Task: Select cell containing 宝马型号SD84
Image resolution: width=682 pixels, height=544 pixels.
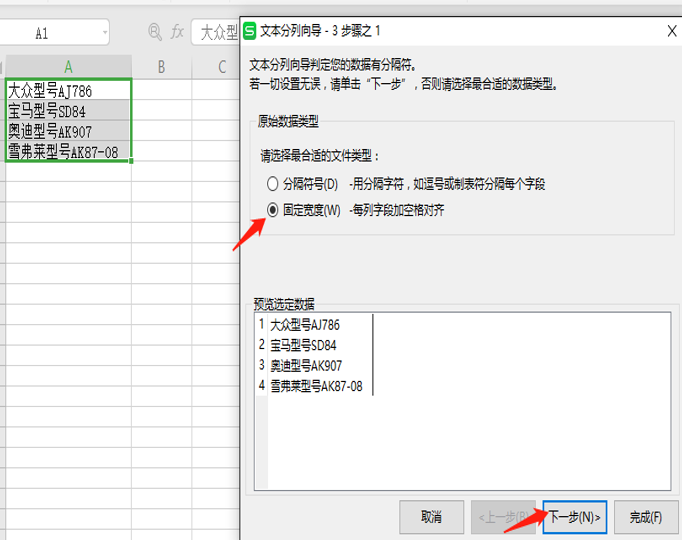Action: 68,110
